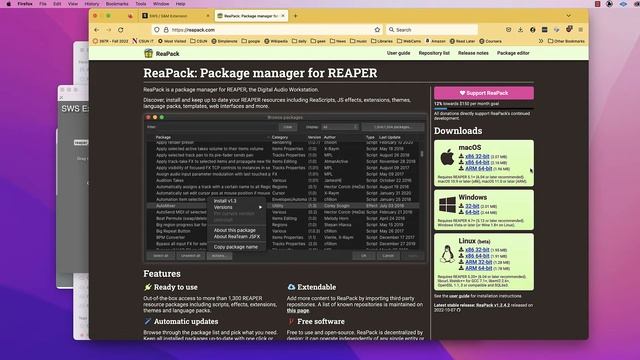
Task: Open the Firefox downloads panel
Action: (520, 30)
